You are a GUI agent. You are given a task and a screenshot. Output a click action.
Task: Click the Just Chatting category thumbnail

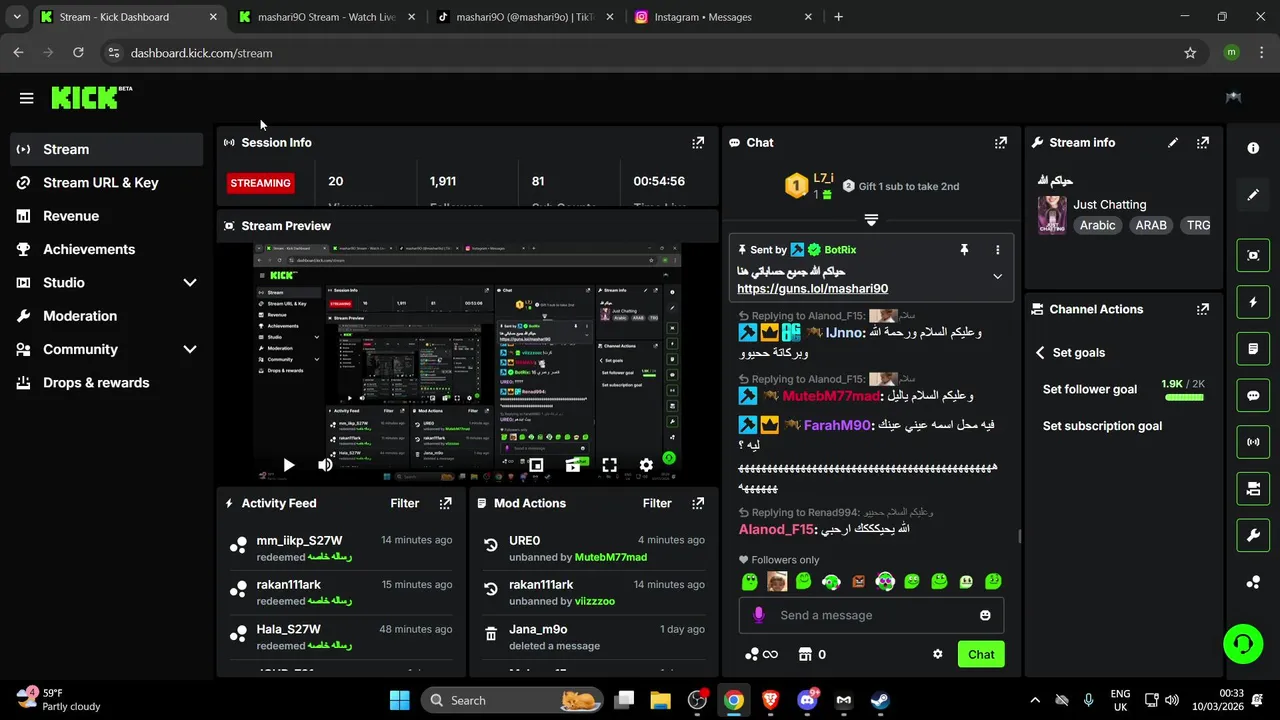click(x=1052, y=214)
